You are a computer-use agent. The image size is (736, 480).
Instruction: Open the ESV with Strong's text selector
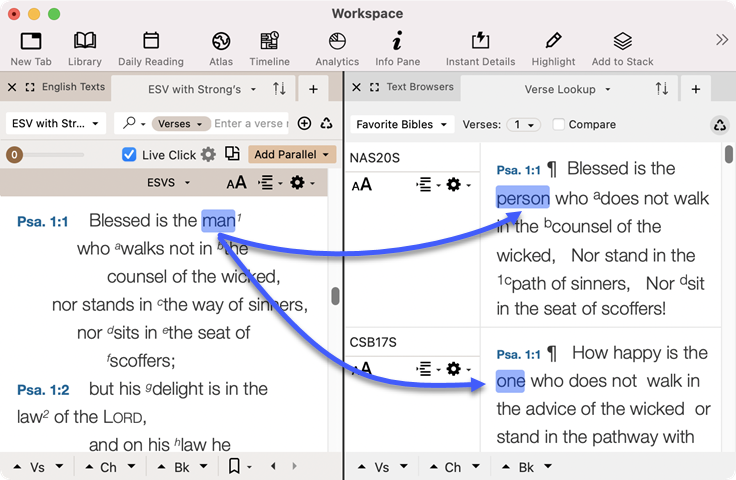coord(55,124)
